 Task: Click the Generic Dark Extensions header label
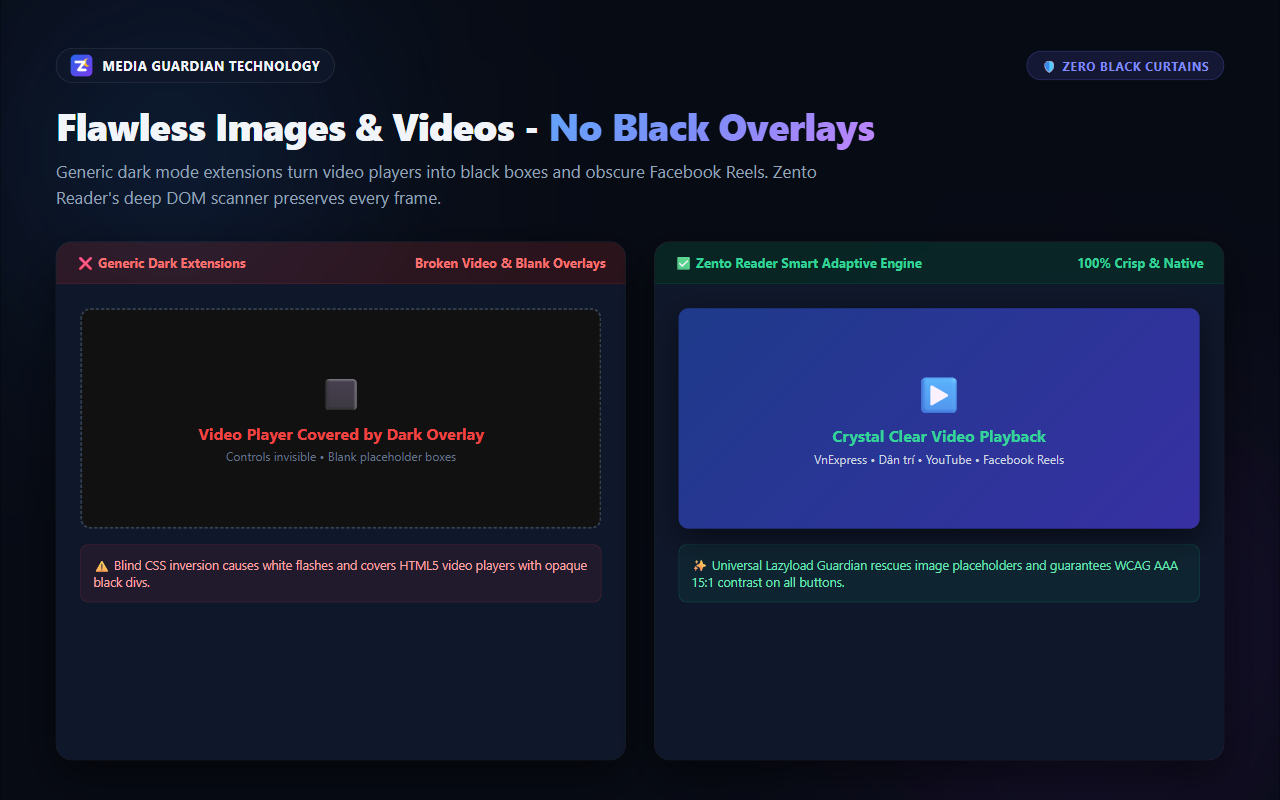[x=172, y=264]
